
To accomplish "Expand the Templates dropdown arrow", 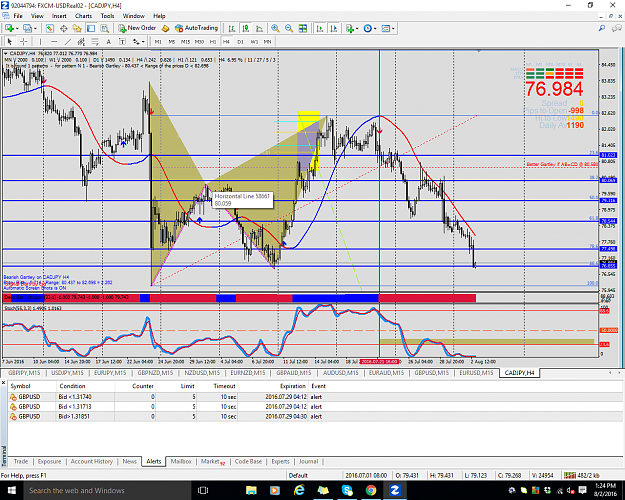I will [x=393, y=29].
